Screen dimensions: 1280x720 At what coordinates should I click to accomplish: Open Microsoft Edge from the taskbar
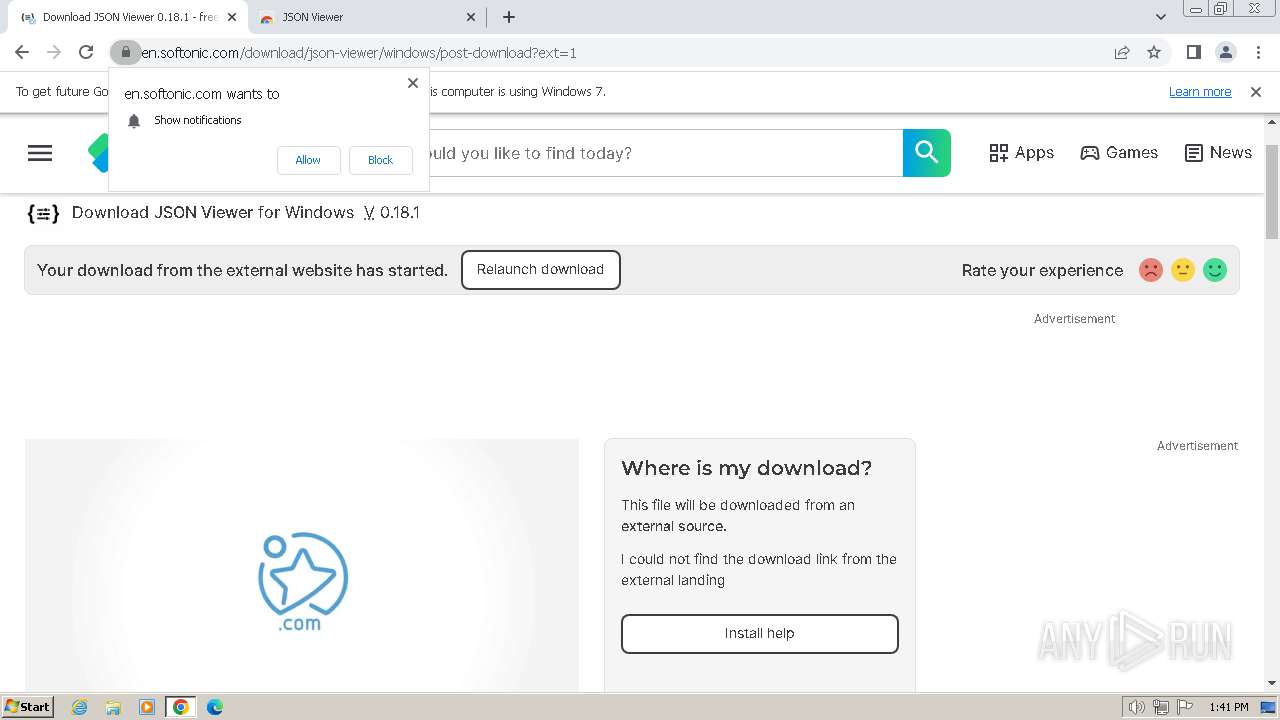click(x=214, y=707)
